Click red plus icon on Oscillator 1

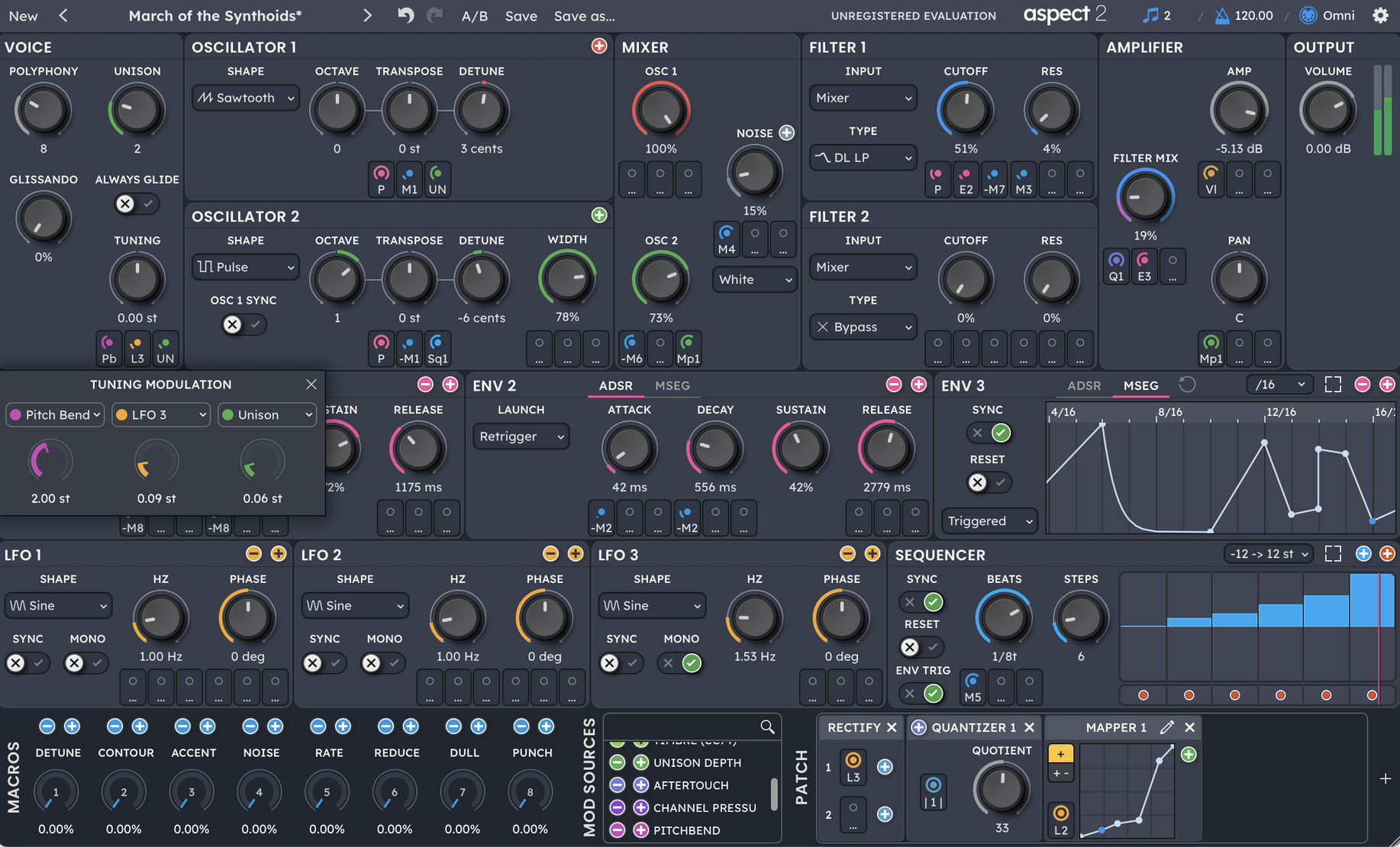pyautogui.click(x=599, y=47)
